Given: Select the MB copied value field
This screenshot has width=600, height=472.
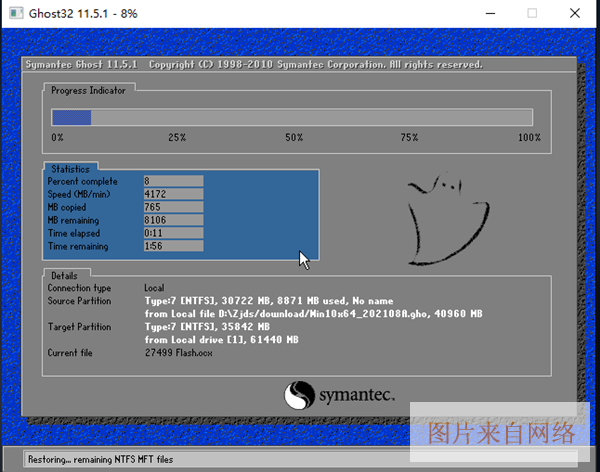Looking at the screenshot, I should click(x=173, y=207).
